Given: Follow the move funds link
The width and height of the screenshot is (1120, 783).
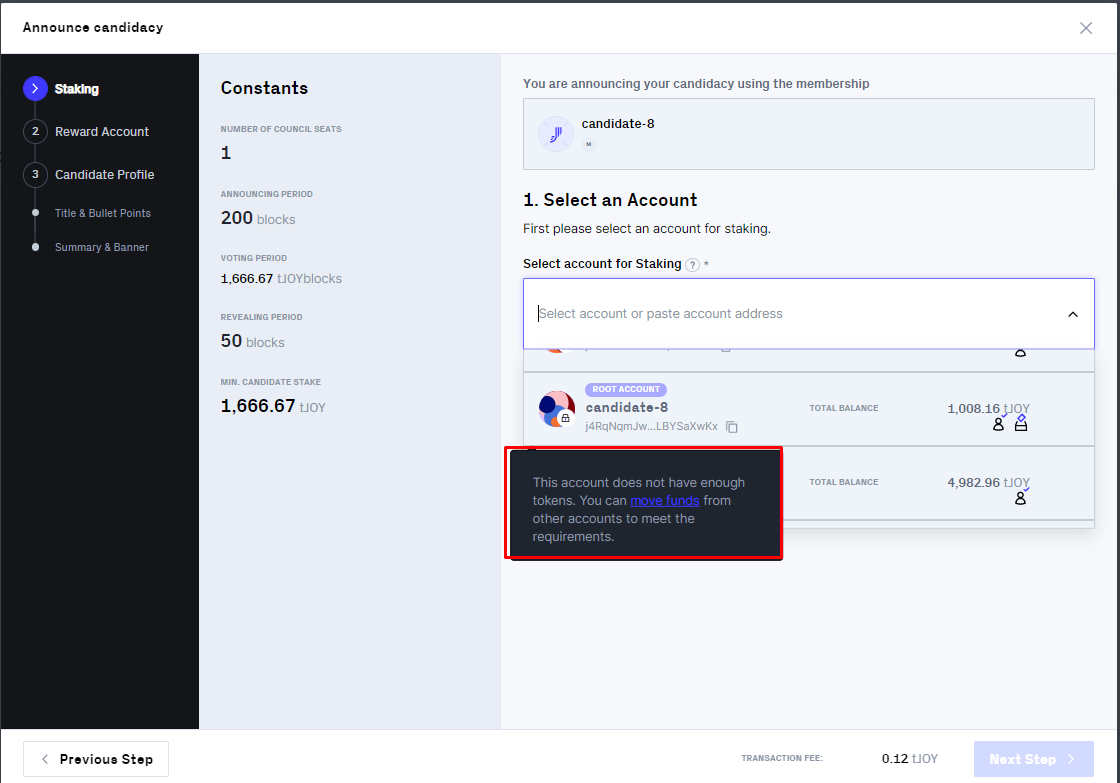Looking at the screenshot, I should pyautogui.click(x=664, y=501).
